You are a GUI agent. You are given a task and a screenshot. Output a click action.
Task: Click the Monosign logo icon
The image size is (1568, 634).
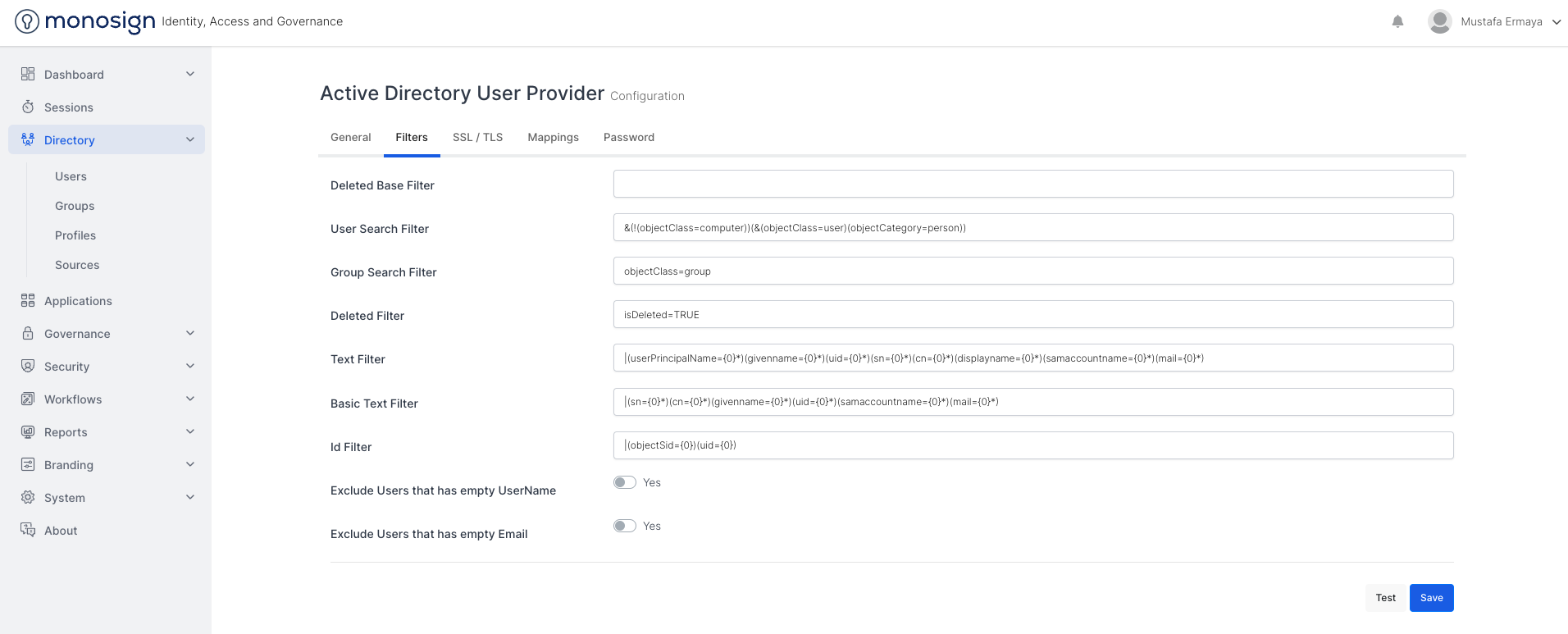(x=27, y=21)
